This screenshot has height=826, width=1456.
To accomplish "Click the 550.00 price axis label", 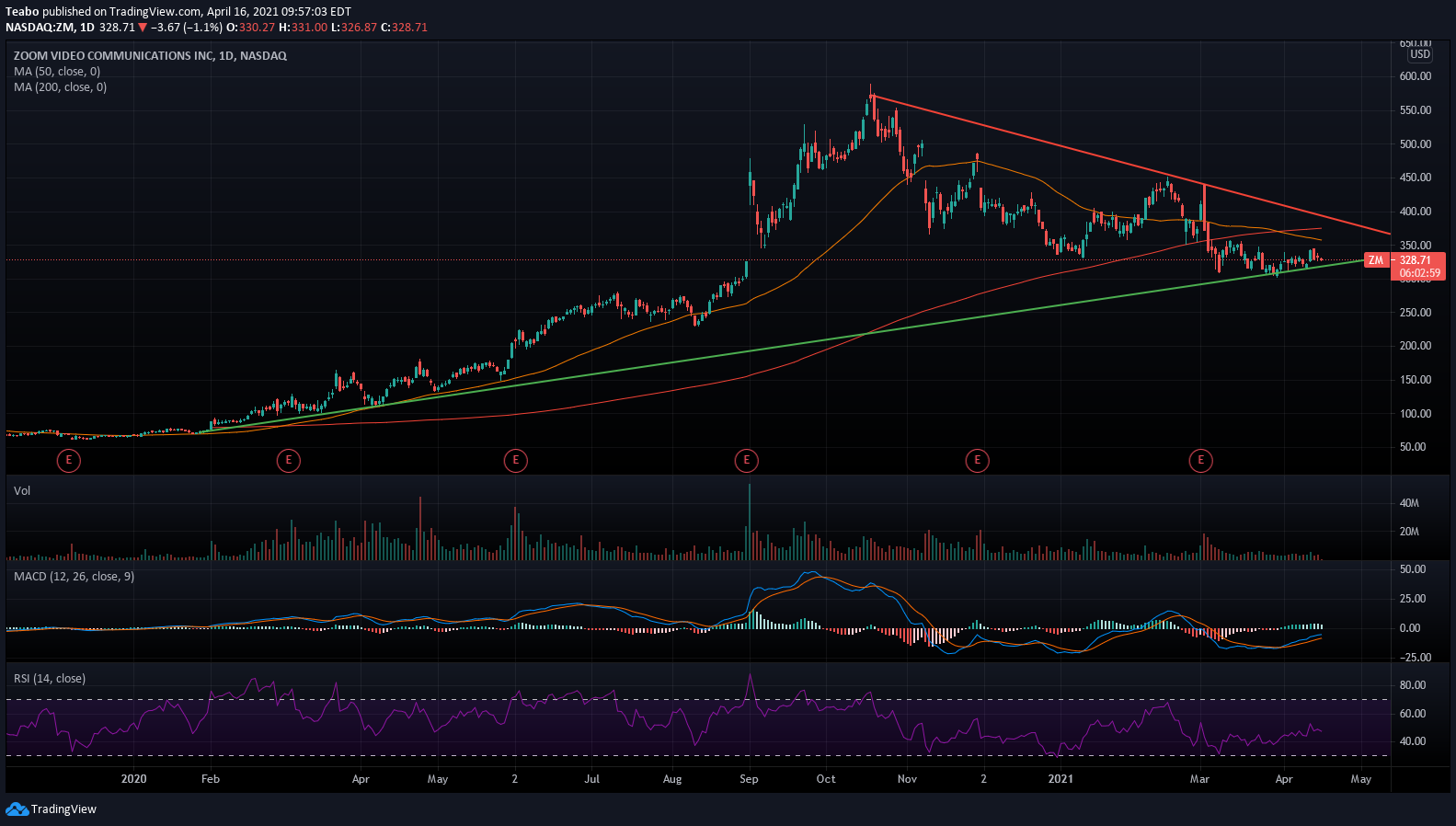I will [x=1416, y=110].
